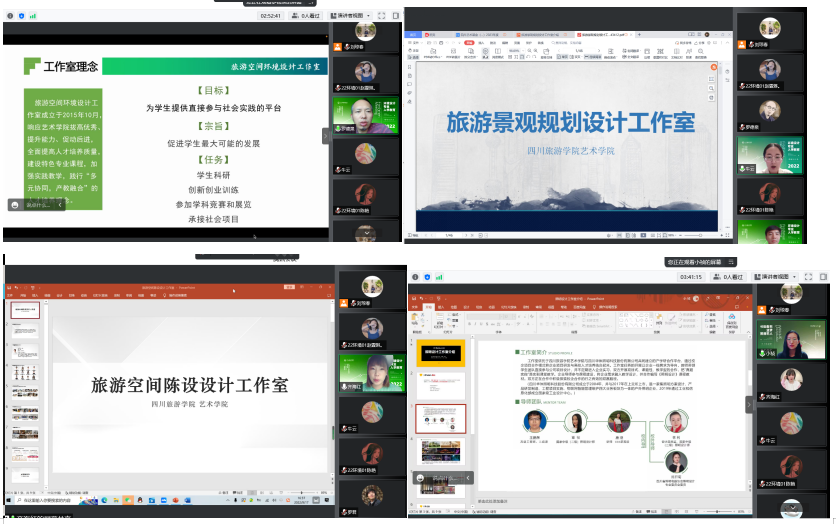The height and width of the screenshot is (524, 836).
Task: Select slide 4 photo-grid thumbnail in 工作室简介 PowerPoint
Action: [x=440, y=452]
